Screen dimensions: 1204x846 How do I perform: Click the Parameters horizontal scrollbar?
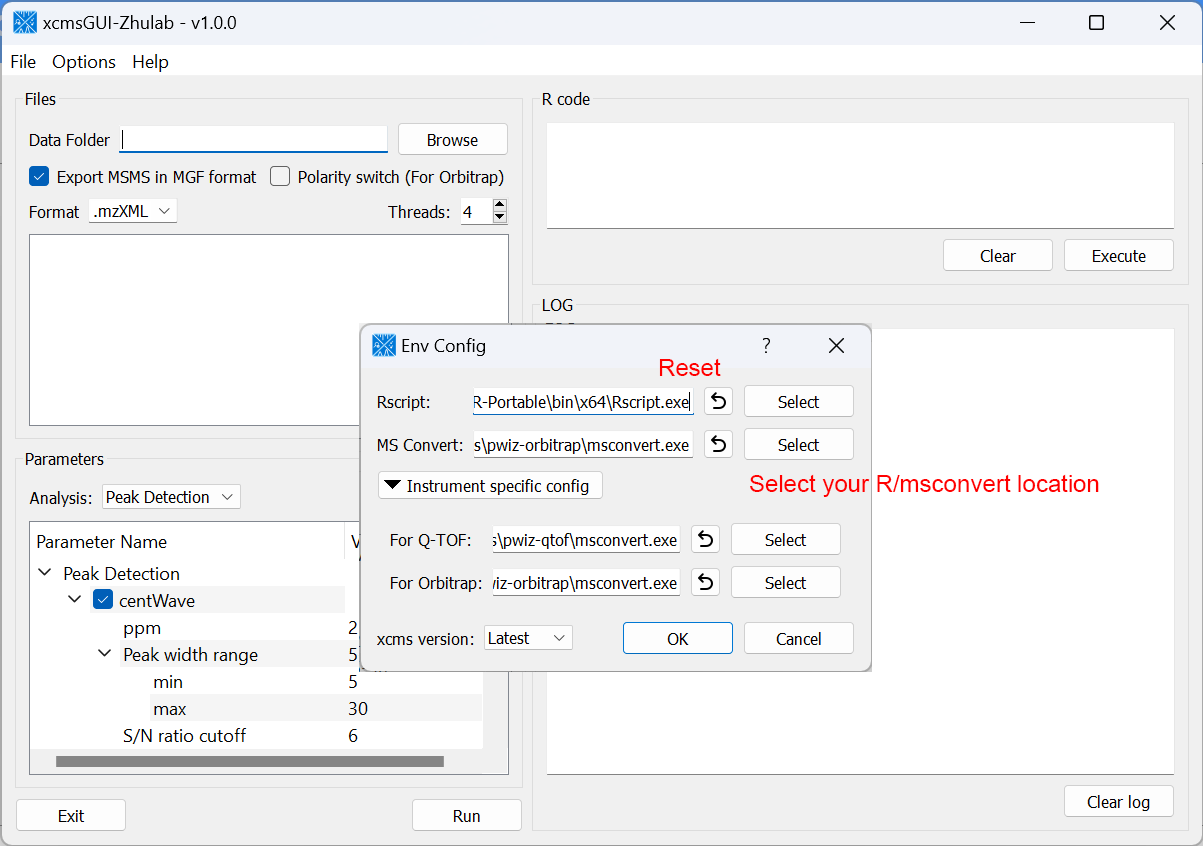tap(249, 762)
